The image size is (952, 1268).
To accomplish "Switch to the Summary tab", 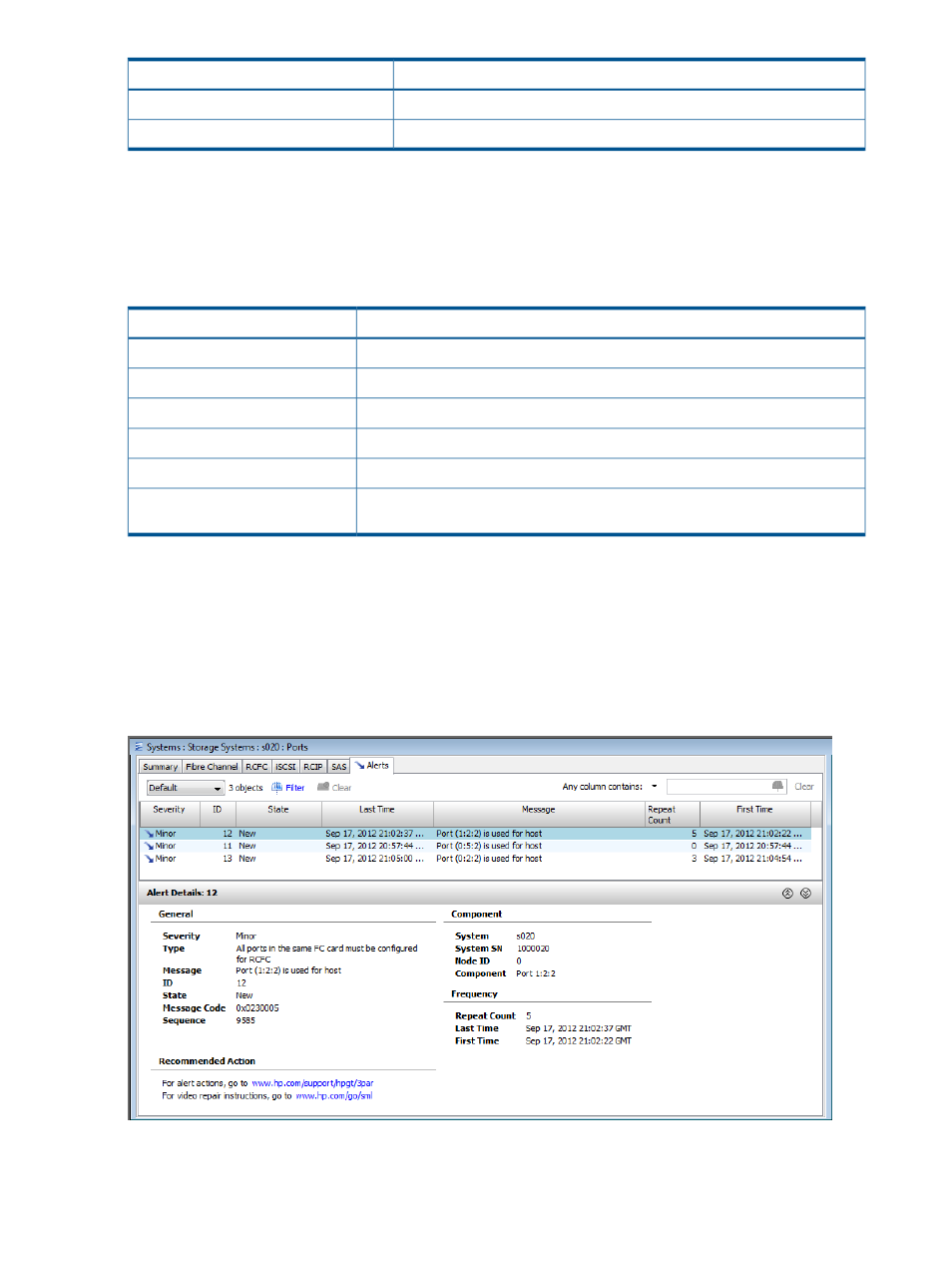I will pos(160,767).
